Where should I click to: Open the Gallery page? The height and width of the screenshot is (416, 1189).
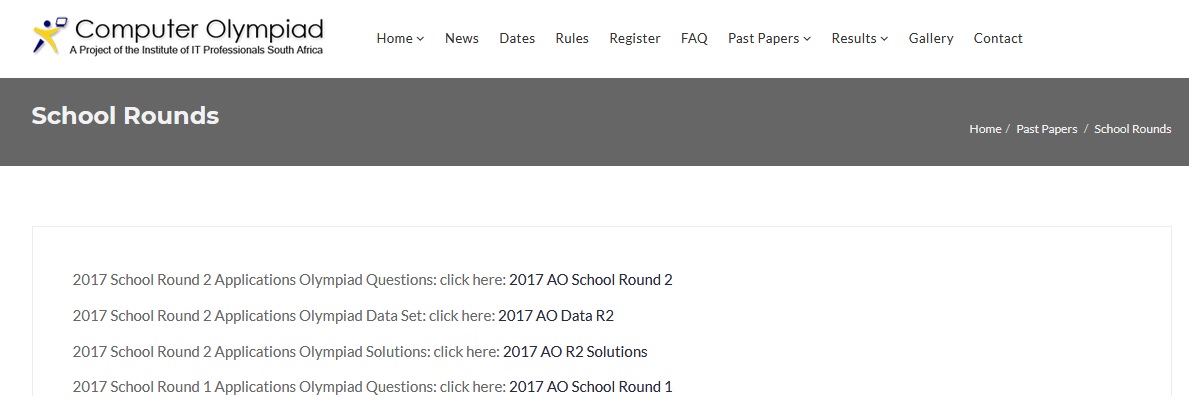click(x=931, y=38)
